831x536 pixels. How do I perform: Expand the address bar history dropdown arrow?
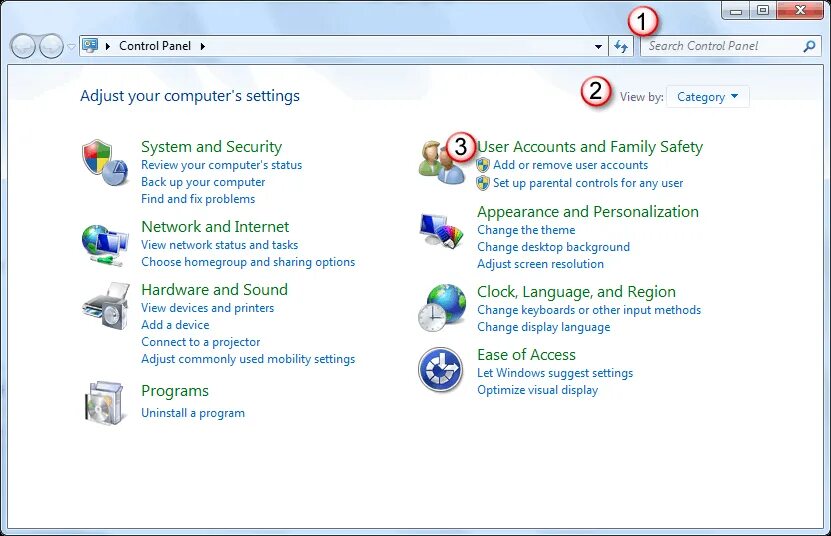coord(598,47)
